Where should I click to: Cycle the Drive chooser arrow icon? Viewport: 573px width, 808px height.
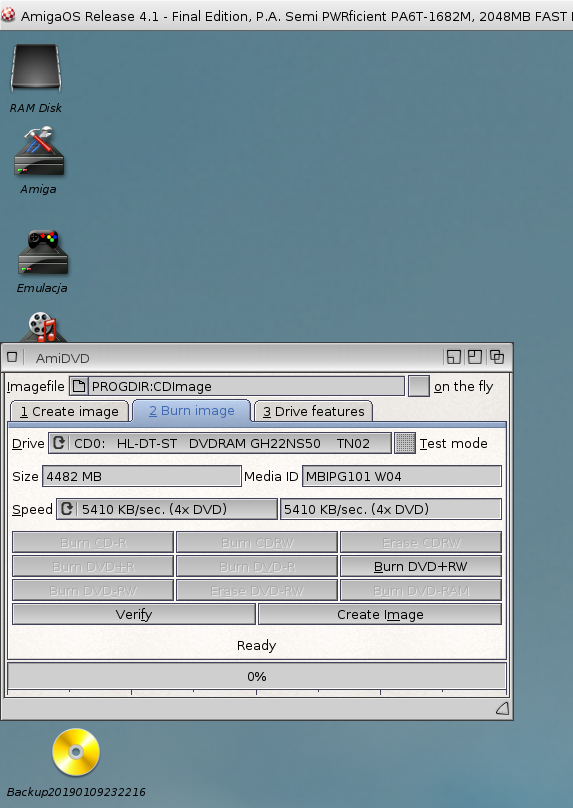59,443
